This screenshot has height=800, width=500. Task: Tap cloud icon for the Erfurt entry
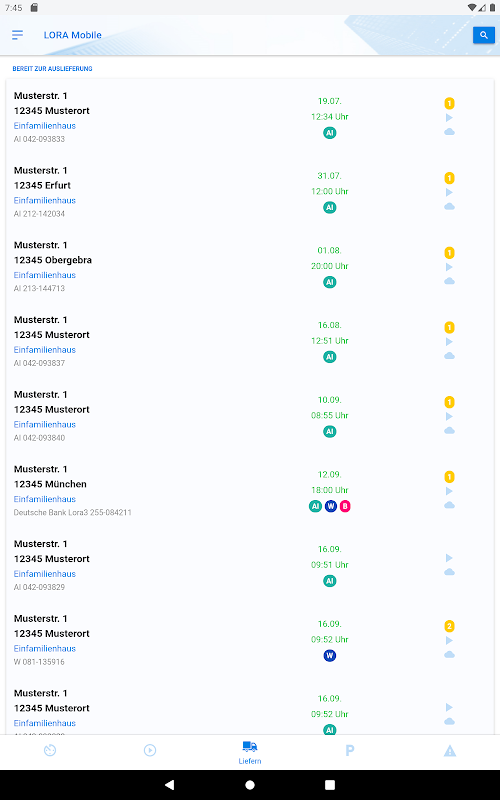pyautogui.click(x=449, y=206)
